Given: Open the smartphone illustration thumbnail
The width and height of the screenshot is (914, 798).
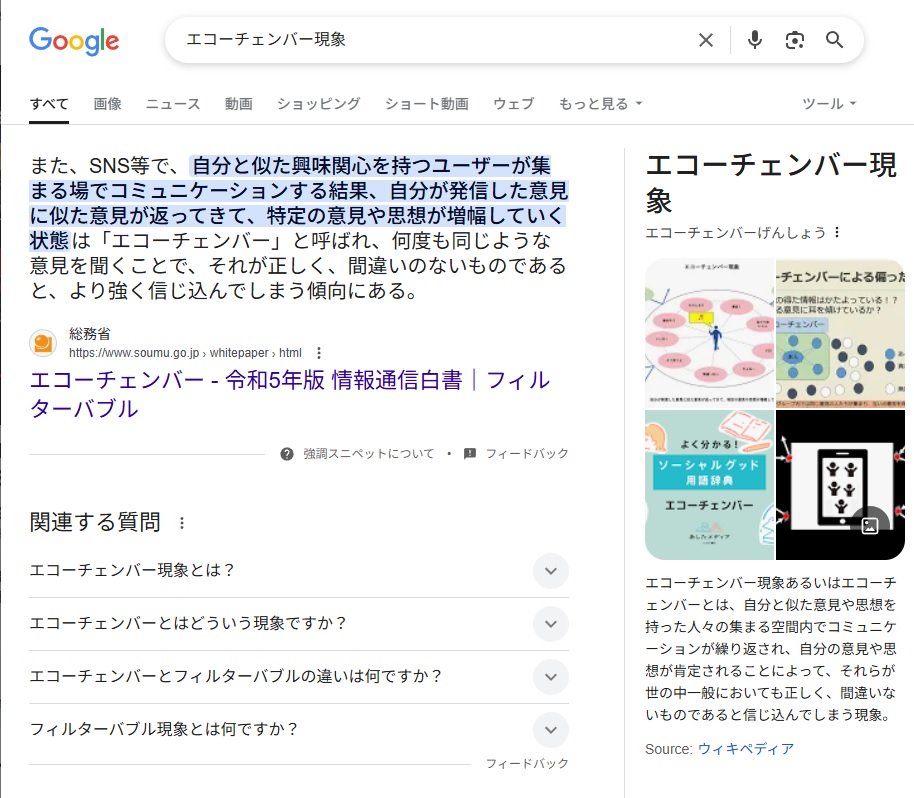Looking at the screenshot, I should pyautogui.click(x=840, y=485).
